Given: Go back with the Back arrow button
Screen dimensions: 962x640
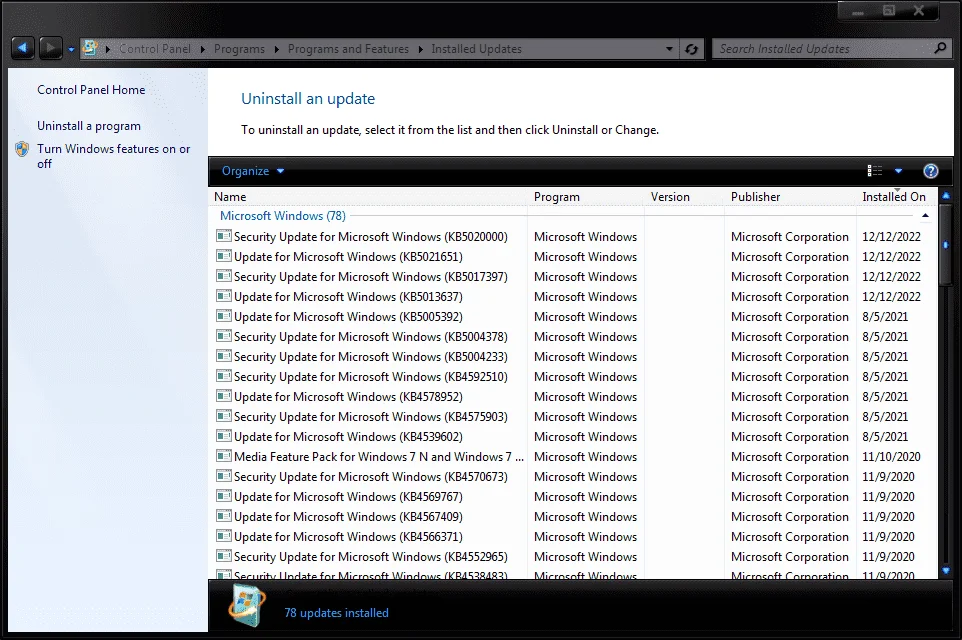Looking at the screenshot, I should point(22,48).
